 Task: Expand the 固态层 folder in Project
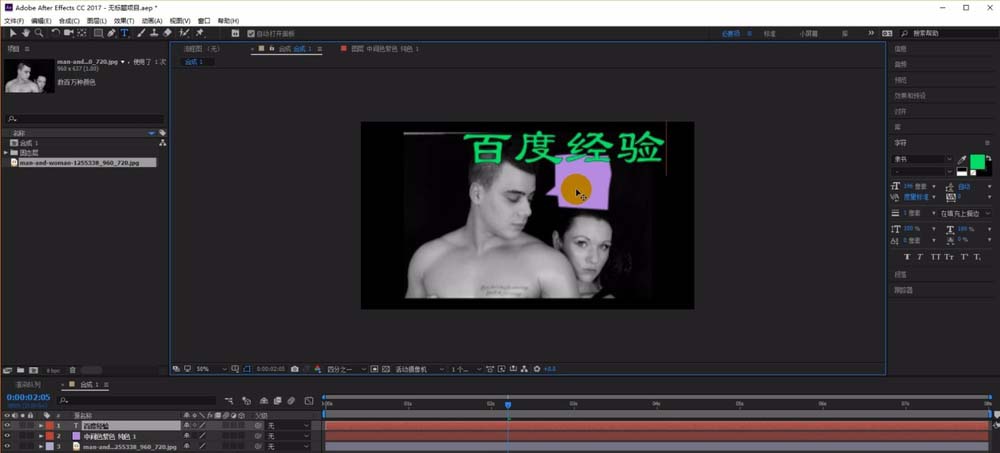[x=6, y=153]
